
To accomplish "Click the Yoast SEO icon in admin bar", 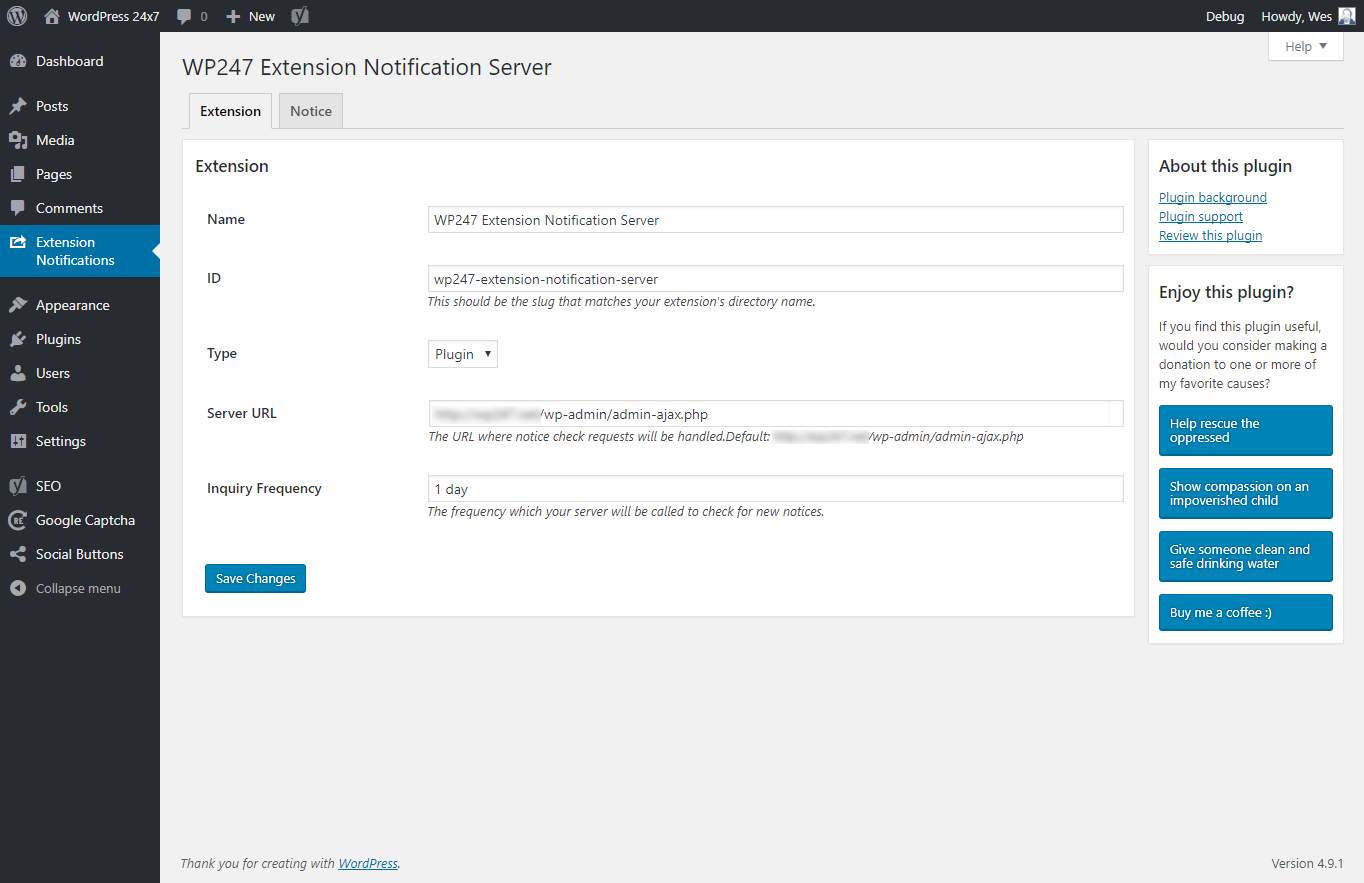I will pyautogui.click(x=299, y=16).
